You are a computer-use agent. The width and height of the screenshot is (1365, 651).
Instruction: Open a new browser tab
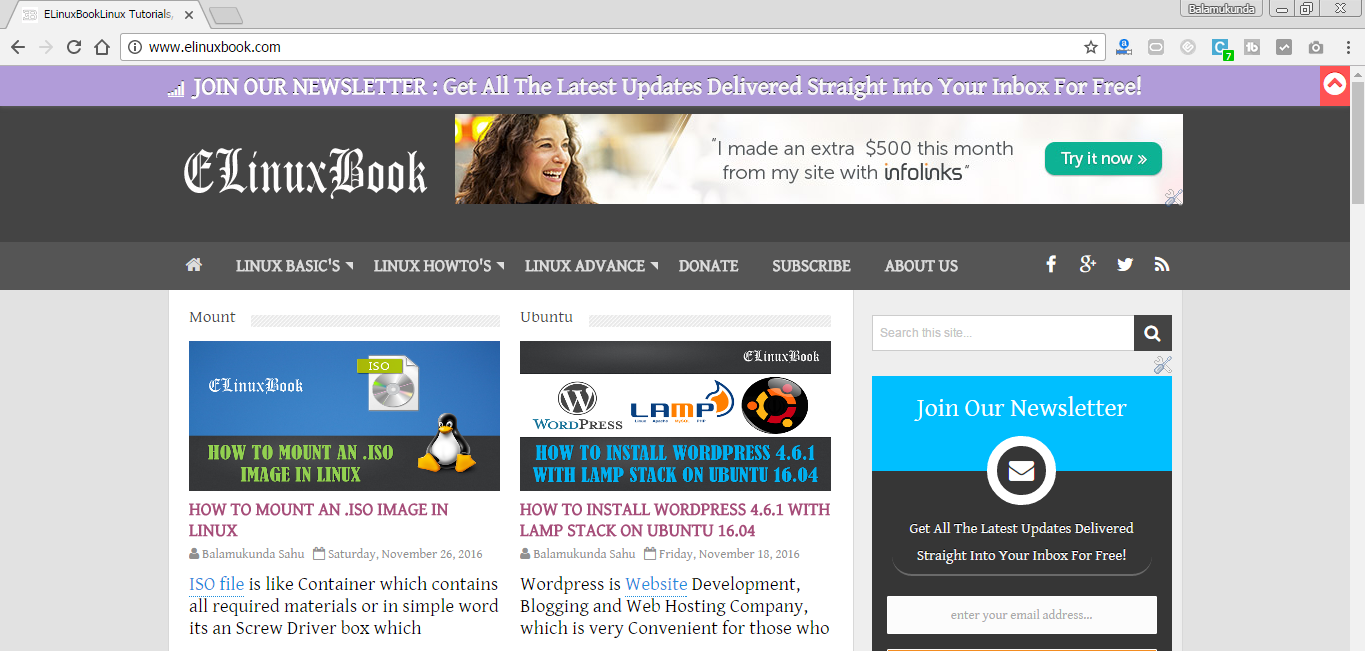pos(227,15)
